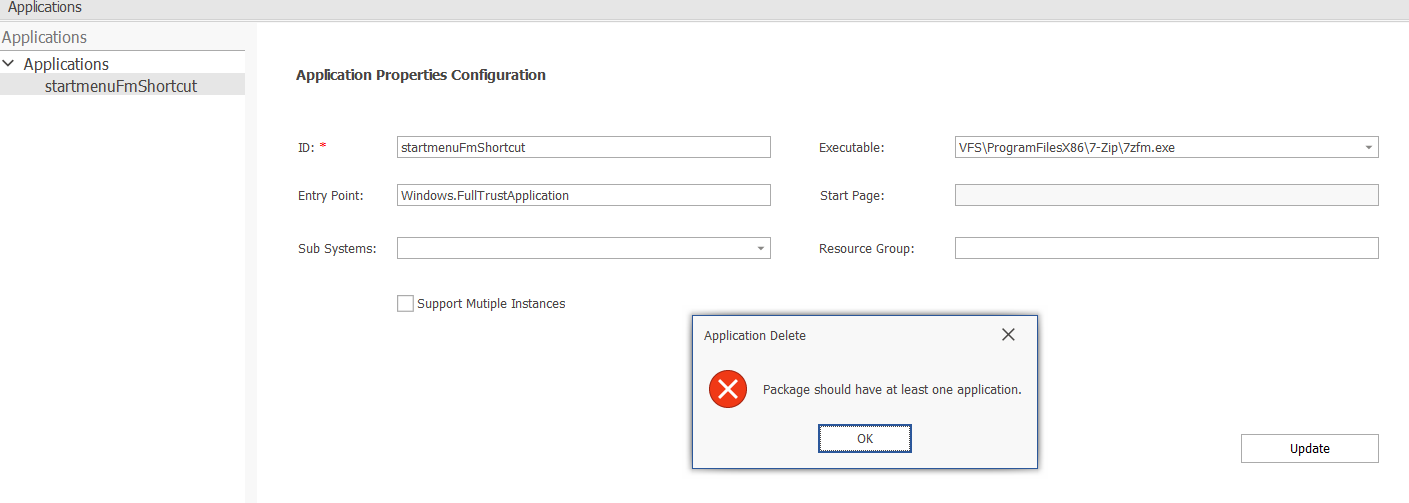Collapse the Applications tree node chevron
Image resolution: width=1409 pixels, height=503 pixels.
(9, 64)
